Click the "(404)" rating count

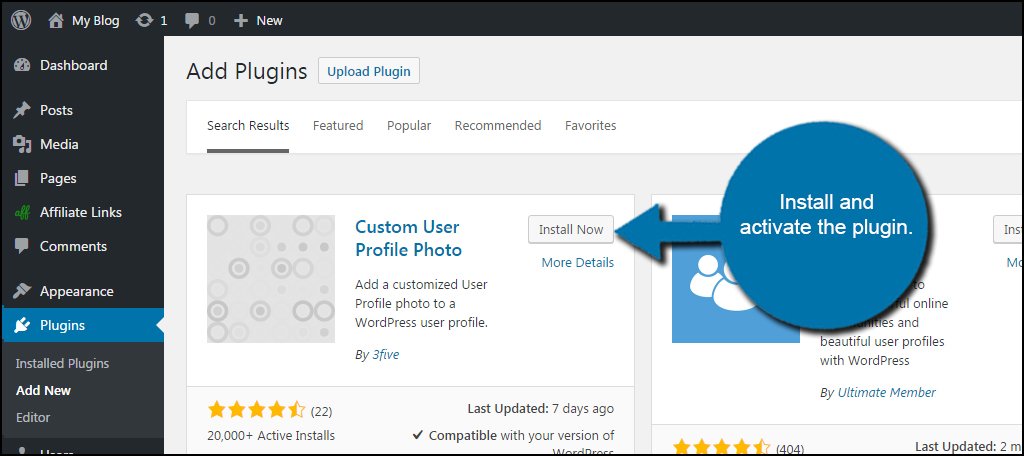[x=790, y=449]
